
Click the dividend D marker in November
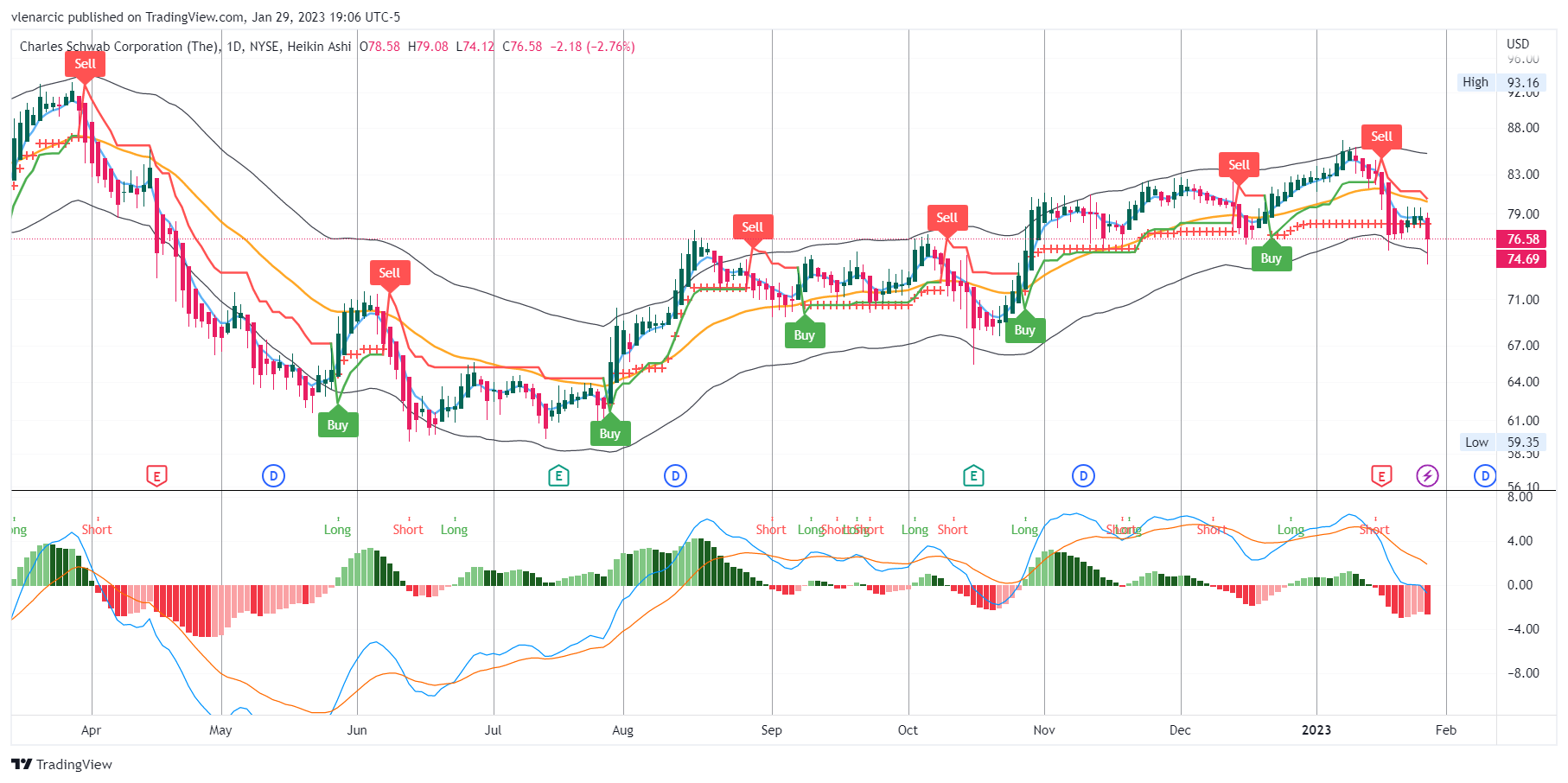point(1083,475)
